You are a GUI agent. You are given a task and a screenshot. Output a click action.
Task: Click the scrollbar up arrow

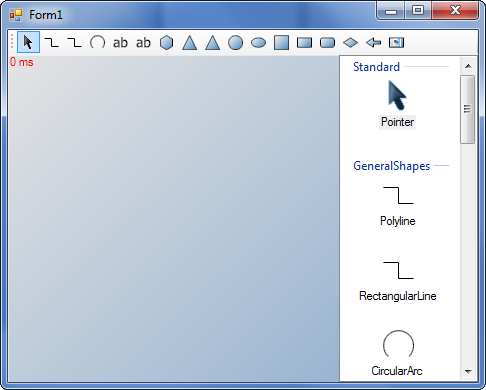point(468,66)
